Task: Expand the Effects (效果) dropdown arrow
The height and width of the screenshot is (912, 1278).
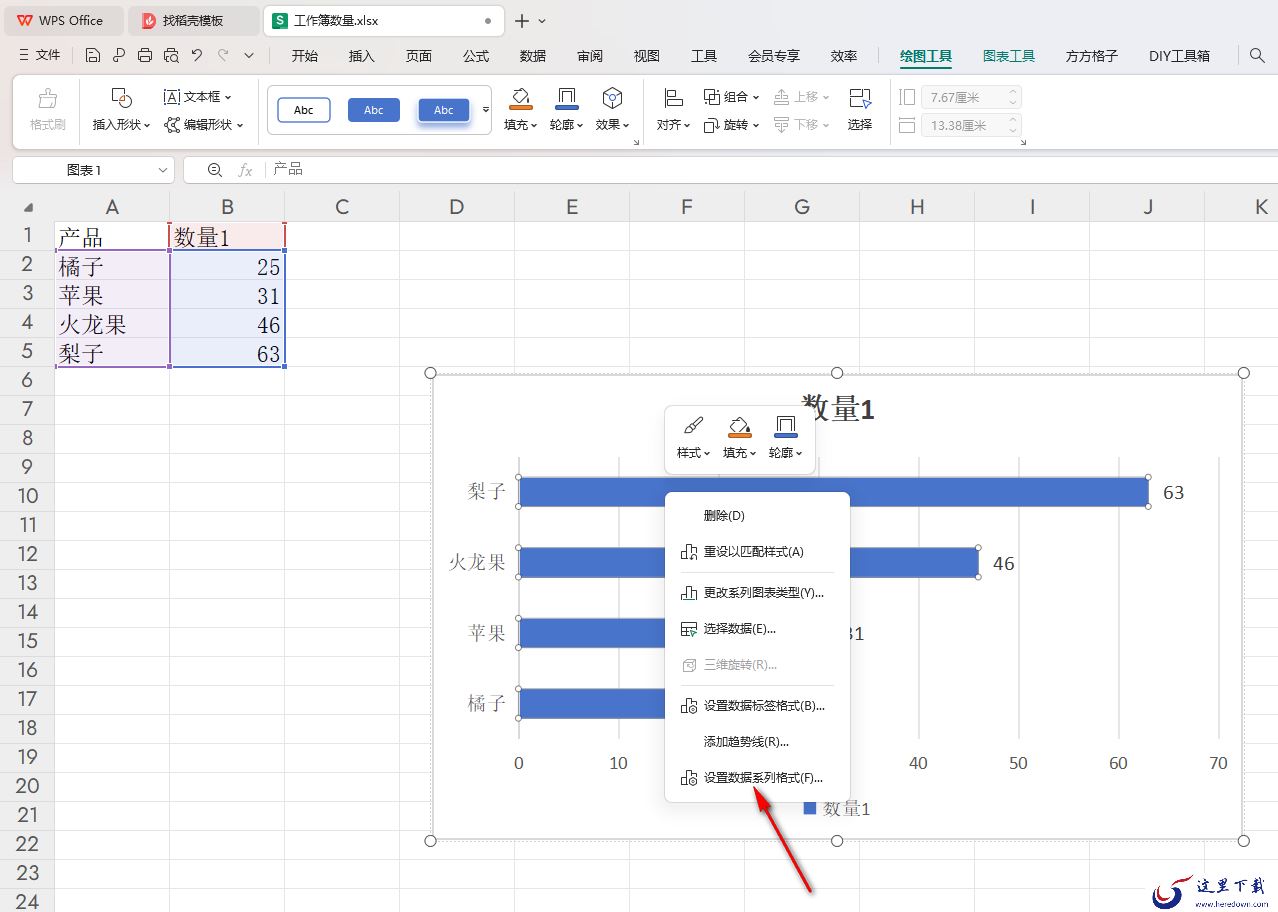Action: [627, 125]
